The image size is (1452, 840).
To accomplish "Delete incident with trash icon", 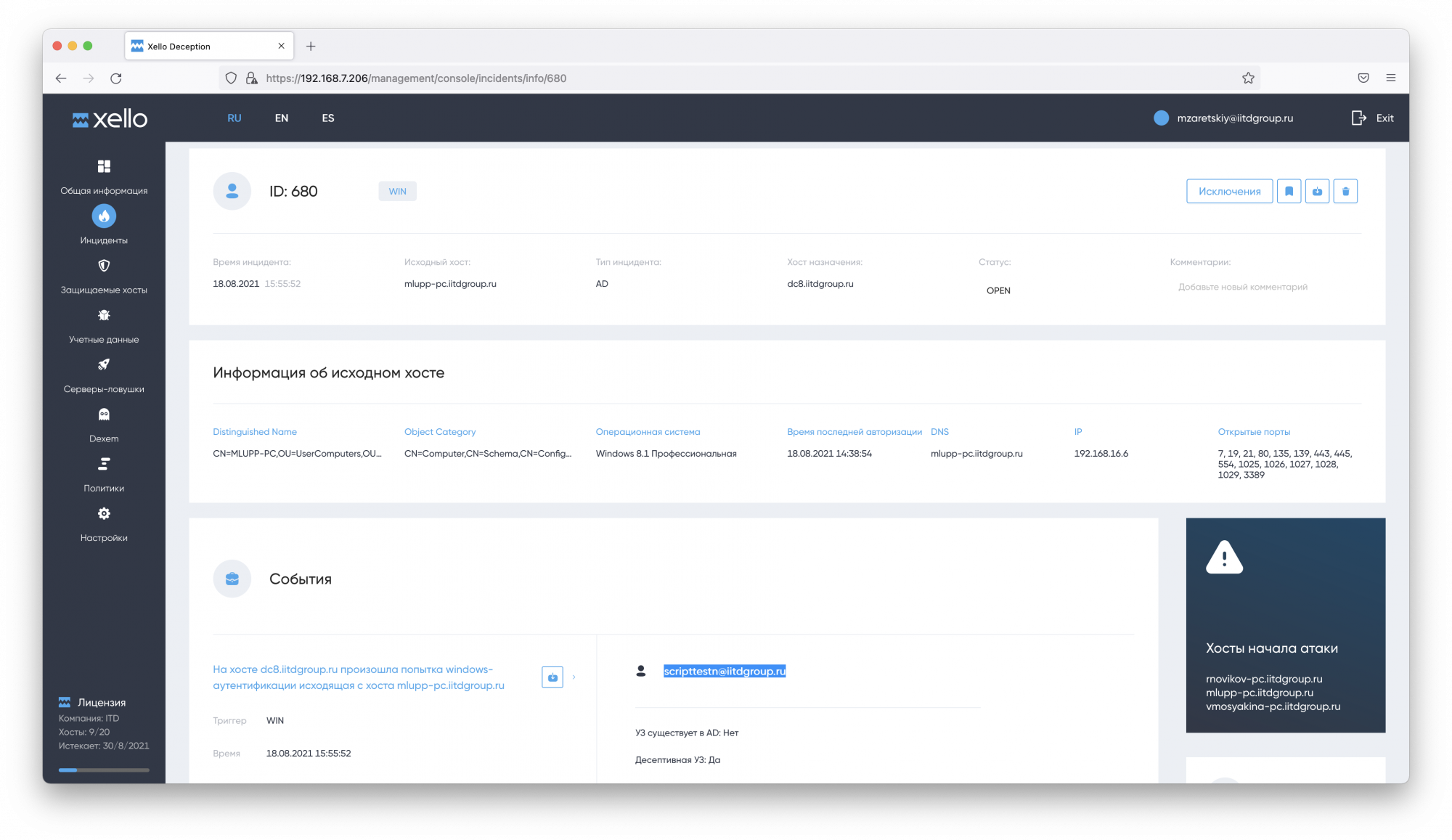I will [x=1345, y=191].
